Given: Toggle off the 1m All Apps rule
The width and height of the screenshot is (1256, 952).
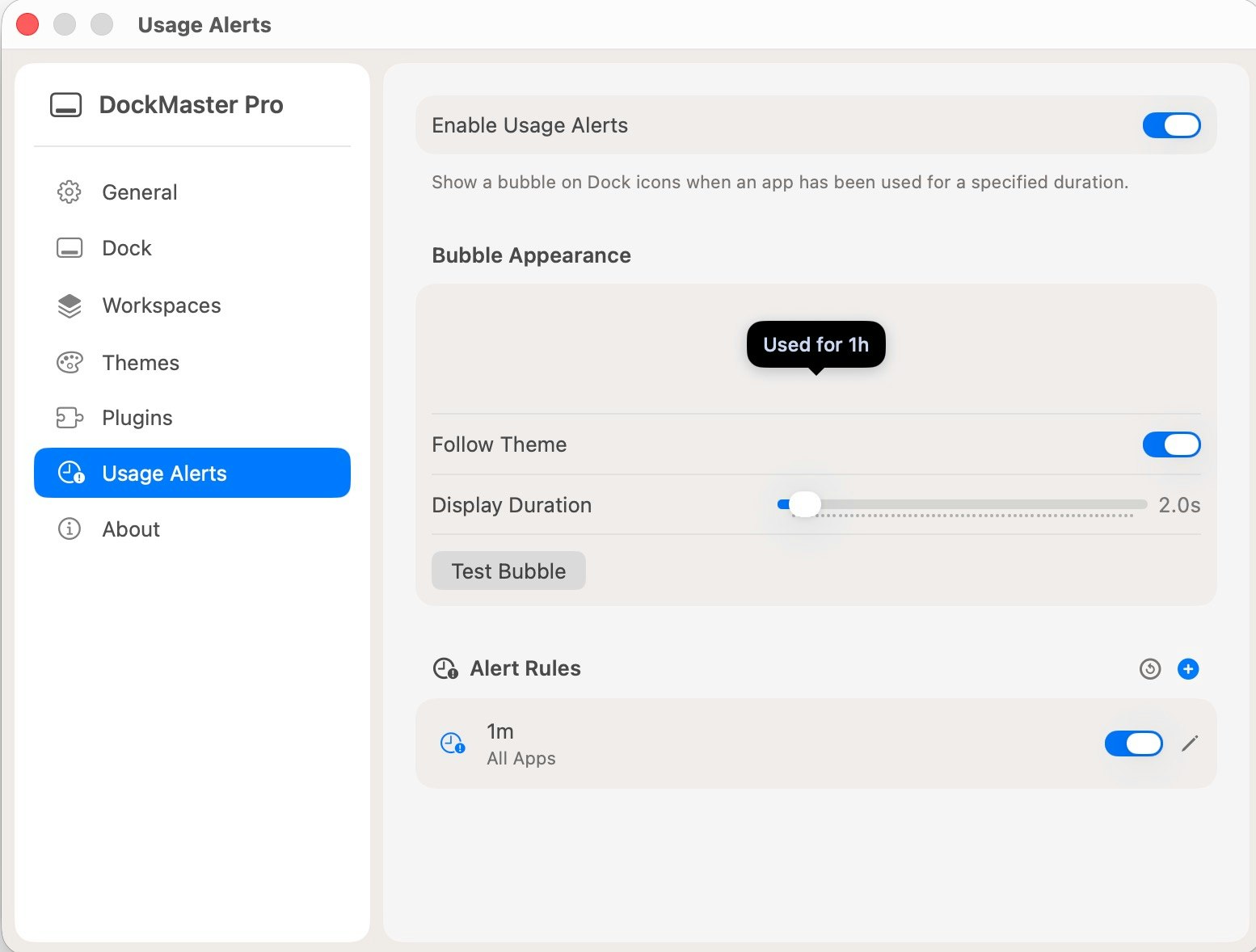Looking at the screenshot, I should (1133, 743).
